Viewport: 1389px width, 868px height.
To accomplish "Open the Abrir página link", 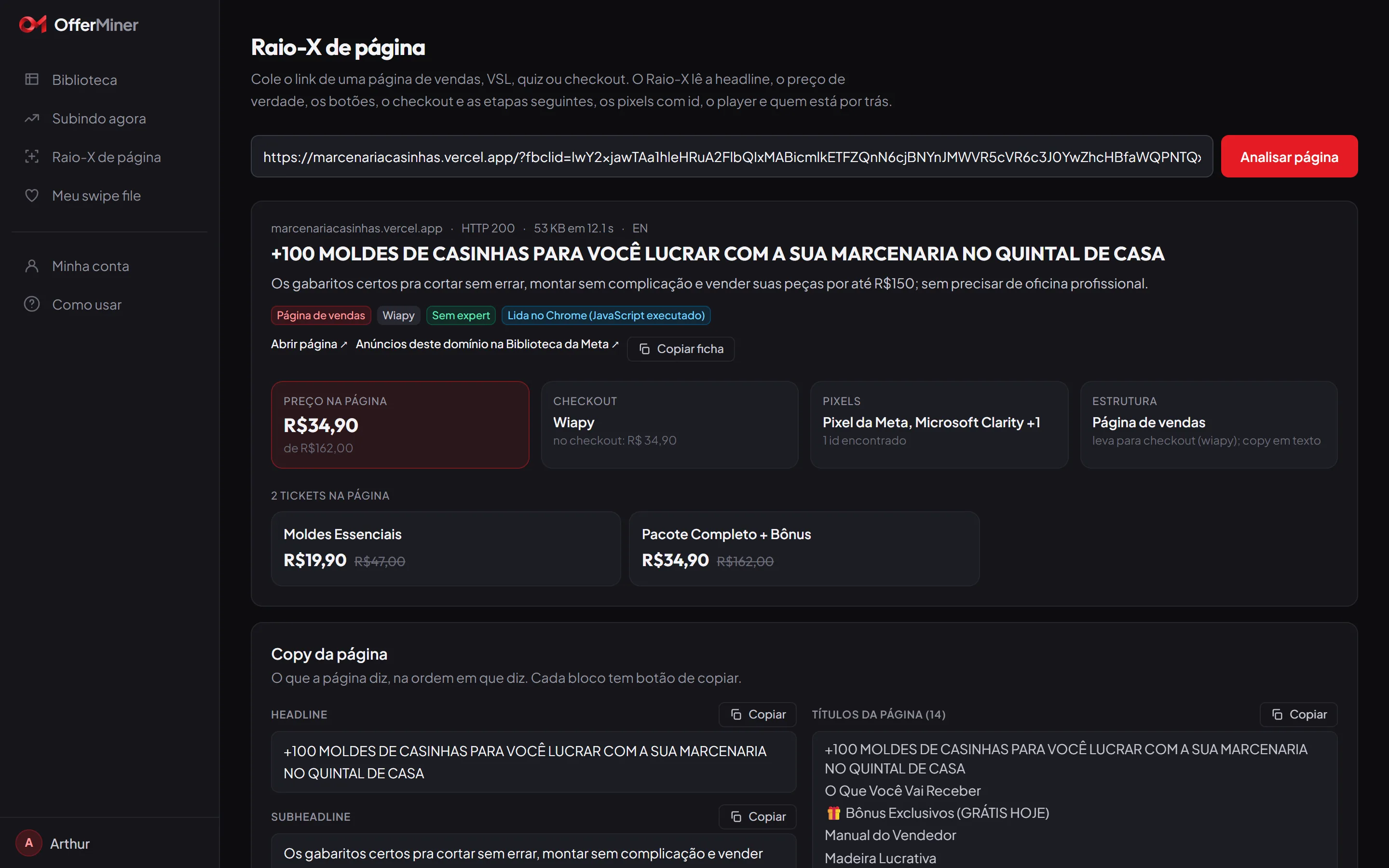I will 309,344.
